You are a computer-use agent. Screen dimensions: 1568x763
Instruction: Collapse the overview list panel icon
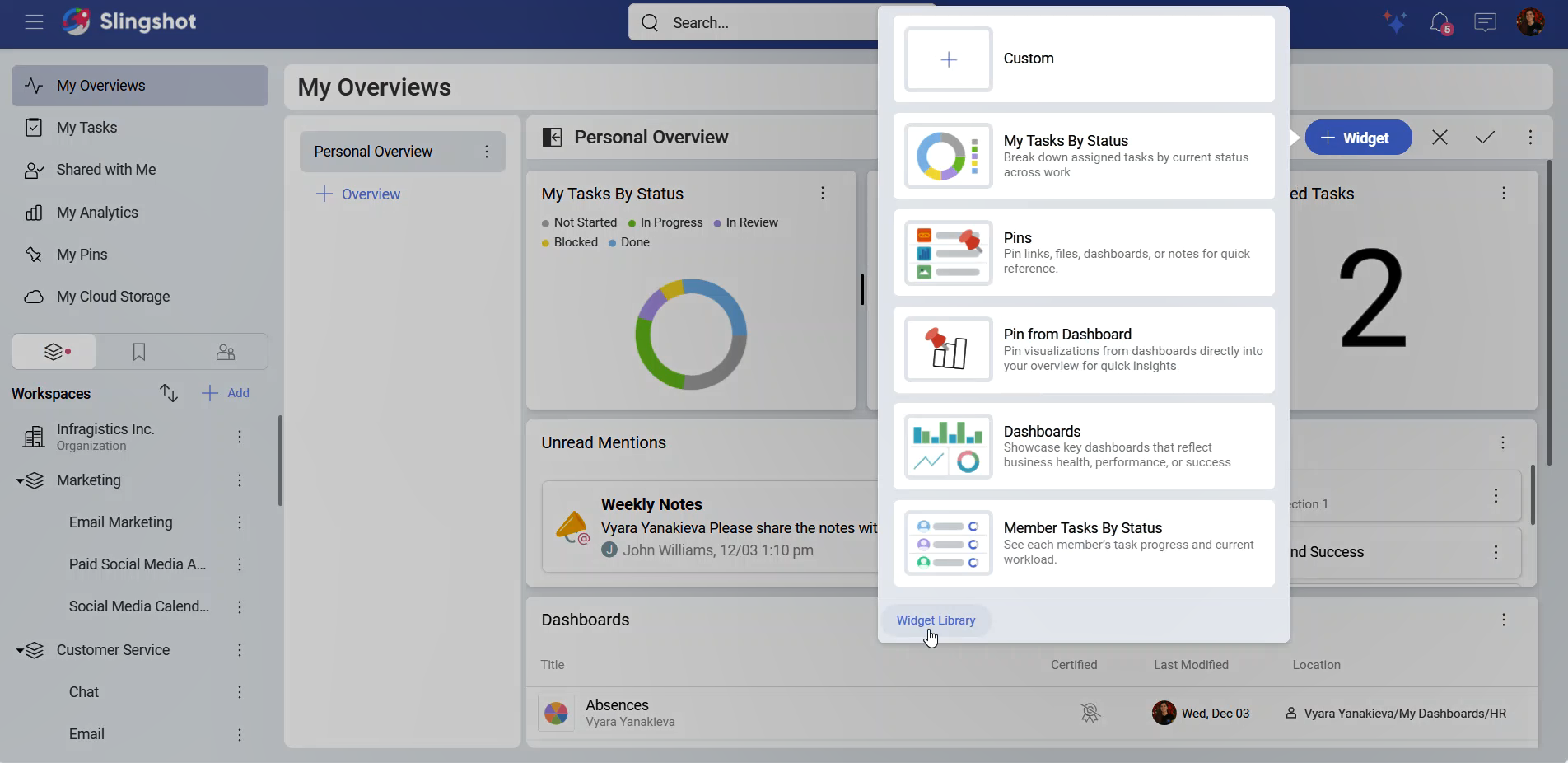click(x=552, y=138)
